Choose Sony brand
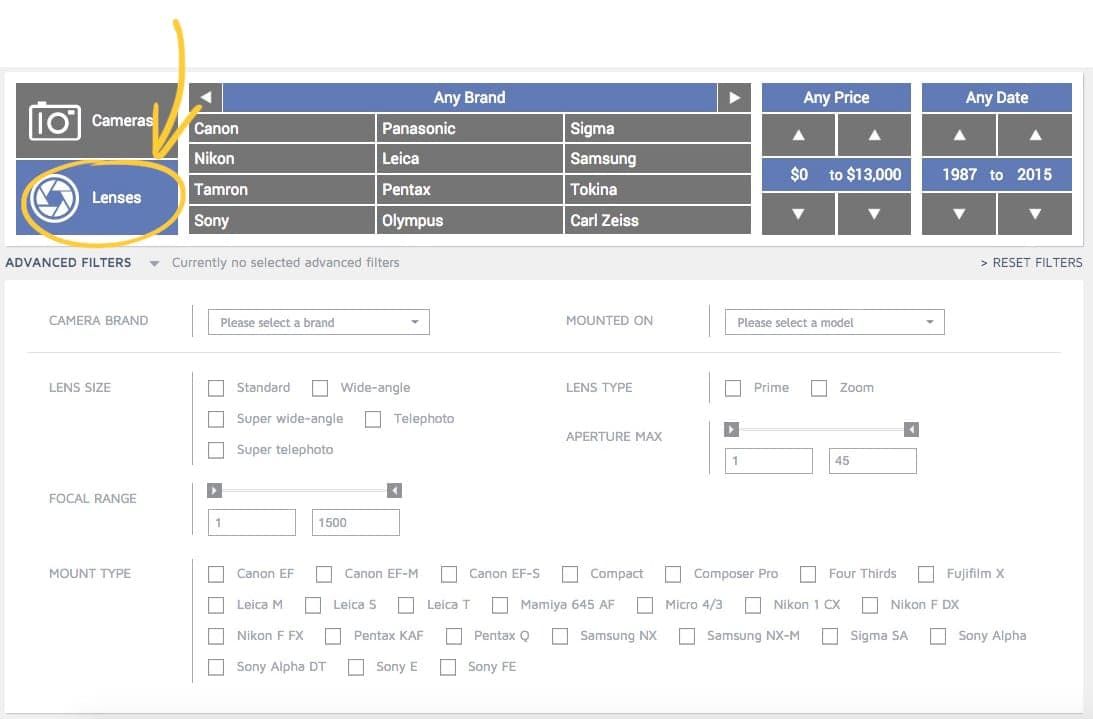The width and height of the screenshot is (1093, 719). pyautogui.click(x=282, y=220)
